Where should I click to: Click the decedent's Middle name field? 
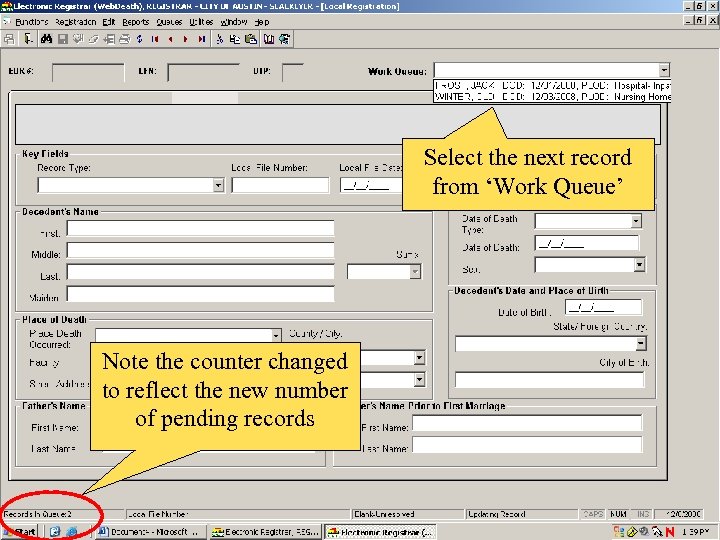[x=201, y=250]
